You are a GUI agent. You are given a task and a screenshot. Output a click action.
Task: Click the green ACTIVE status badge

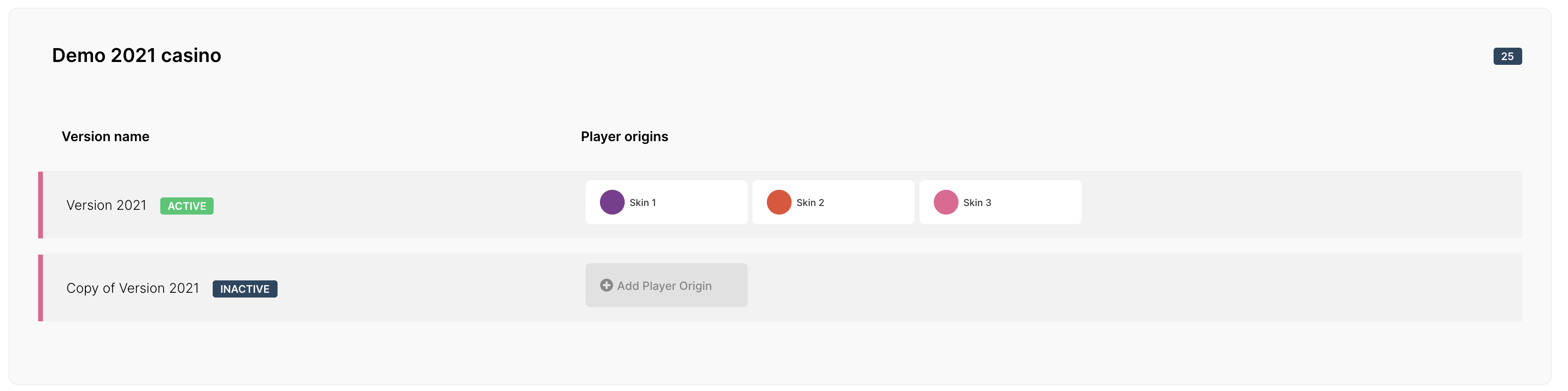point(187,206)
